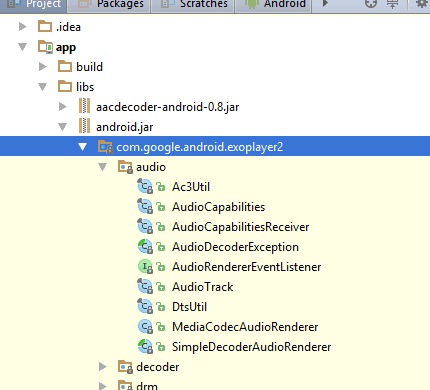Viewport: 430px width, 390px height.
Task: Click the public access icon beside Ac3Util
Action: (161, 187)
